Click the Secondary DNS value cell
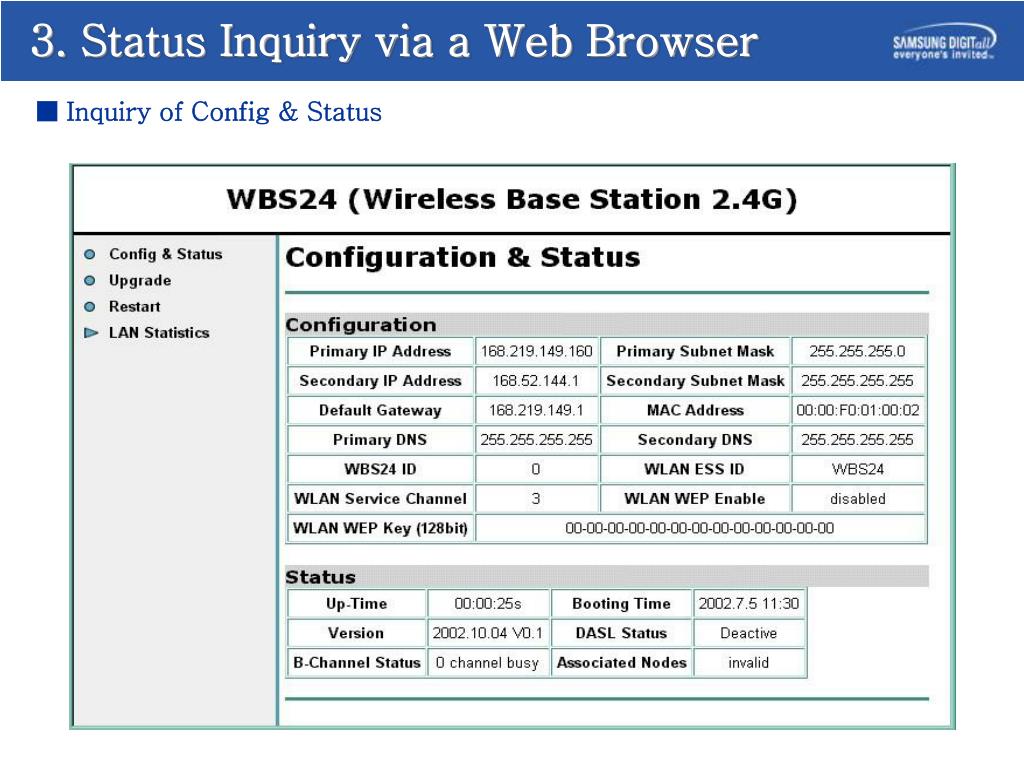1024x768 pixels. [x=857, y=440]
